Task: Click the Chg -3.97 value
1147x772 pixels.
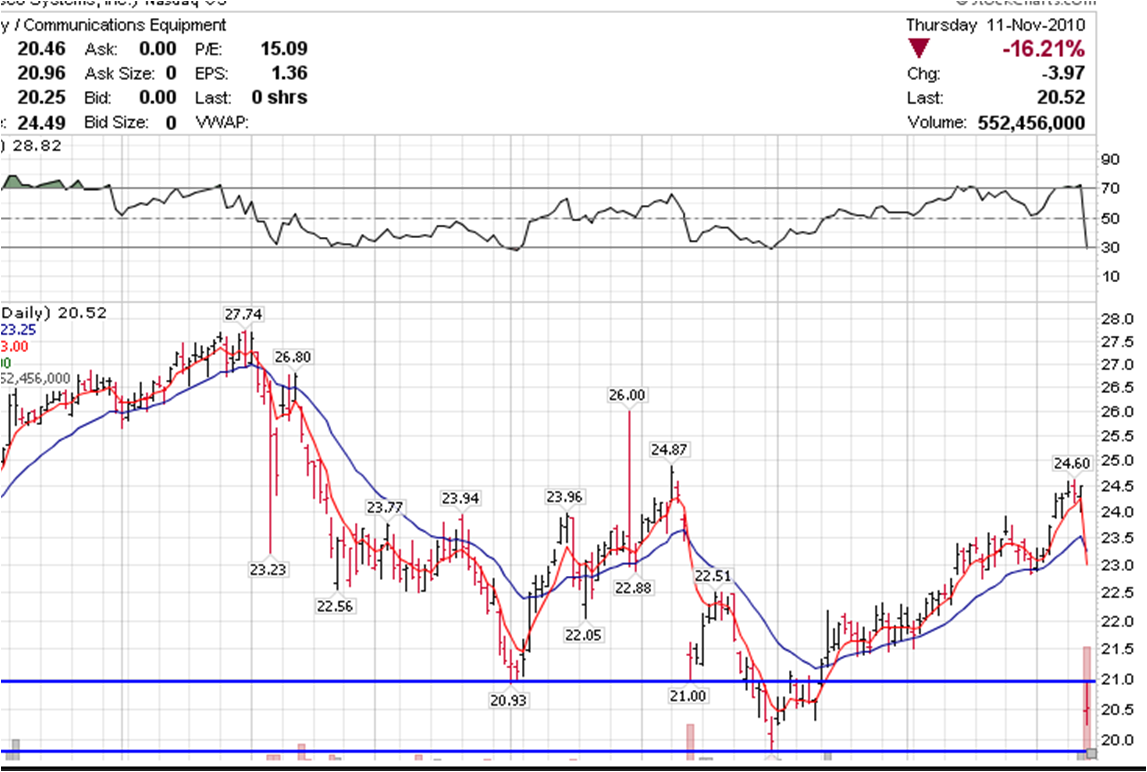Action: pyautogui.click(x=1064, y=74)
